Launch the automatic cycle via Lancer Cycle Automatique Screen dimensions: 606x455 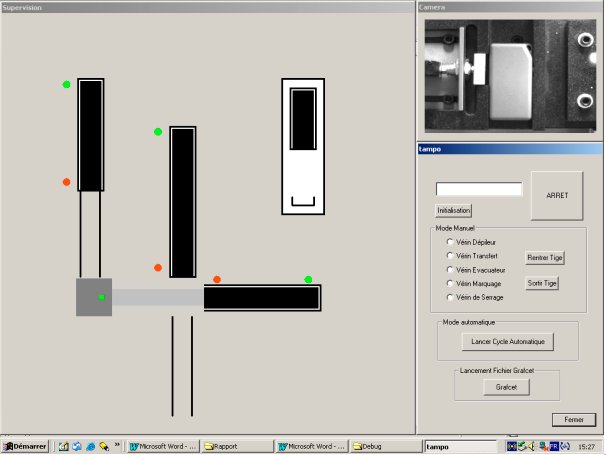[507, 342]
